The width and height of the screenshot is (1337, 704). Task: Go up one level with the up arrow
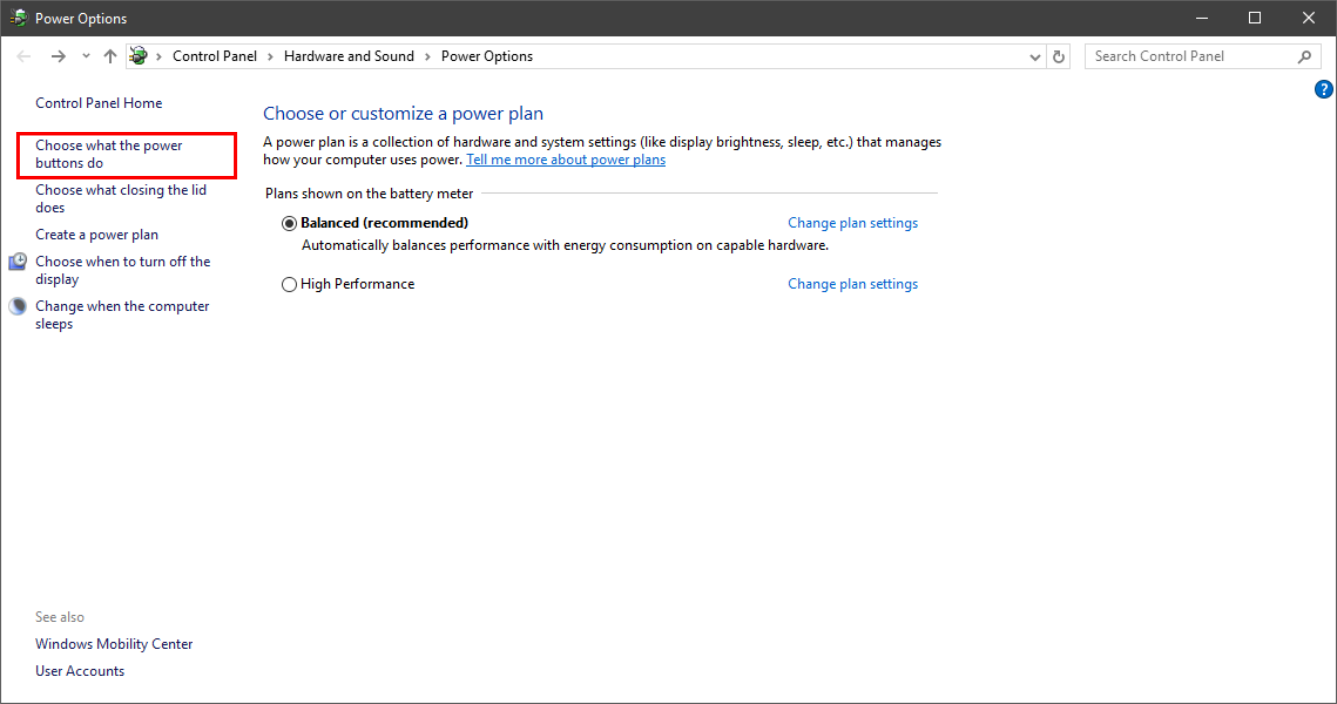pos(110,57)
